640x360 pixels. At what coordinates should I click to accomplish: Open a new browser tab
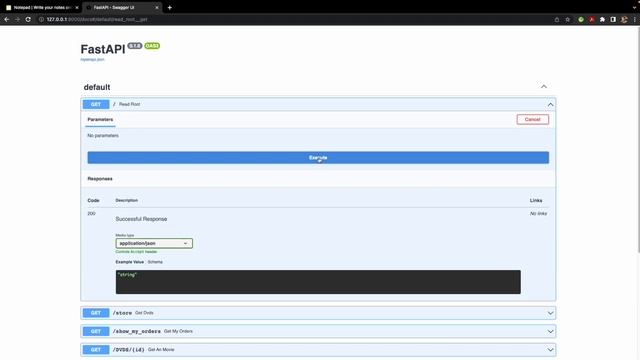[169, 7]
